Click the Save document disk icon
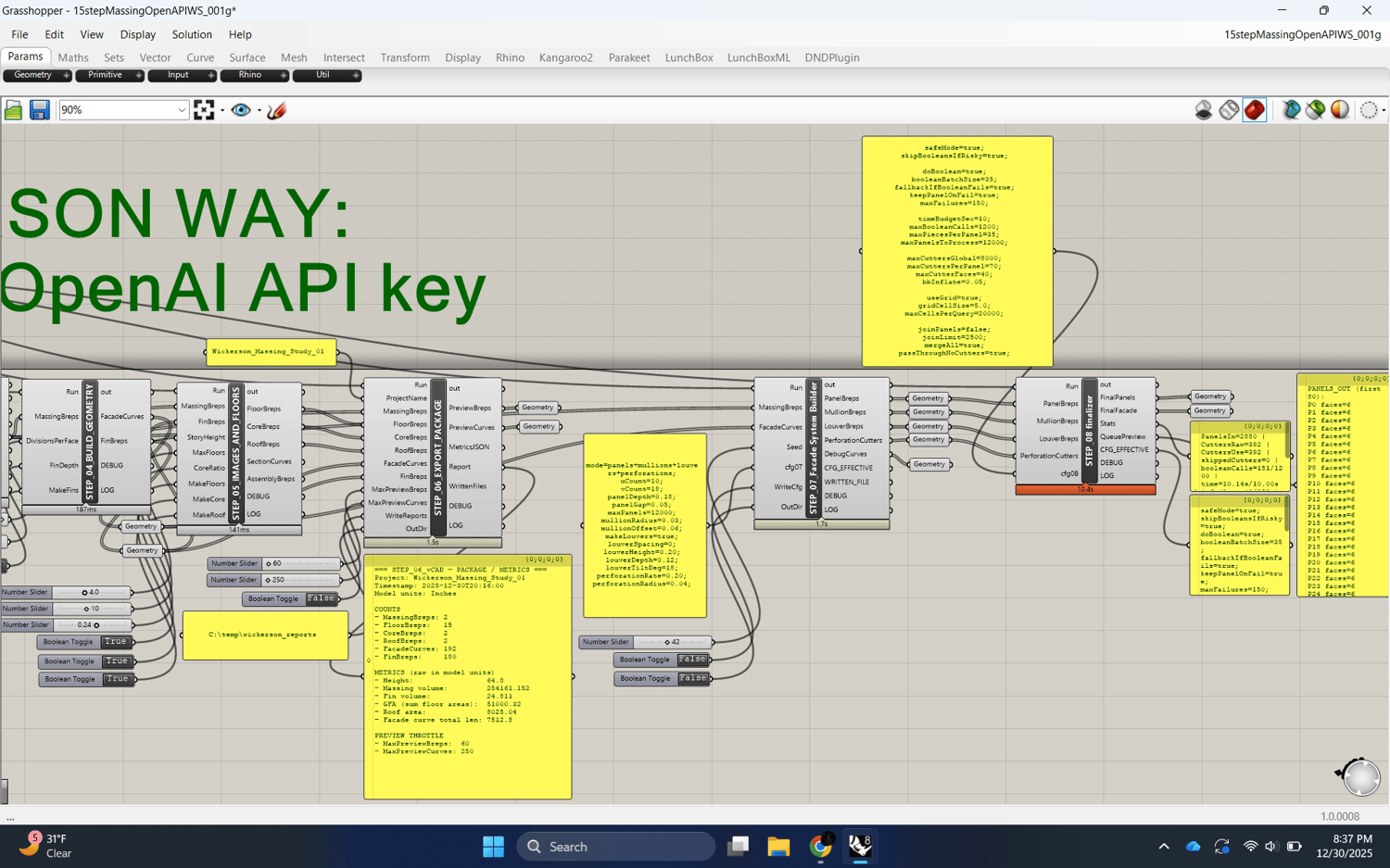Image resolution: width=1390 pixels, height=868 pixels. click(x=39, y=110)
